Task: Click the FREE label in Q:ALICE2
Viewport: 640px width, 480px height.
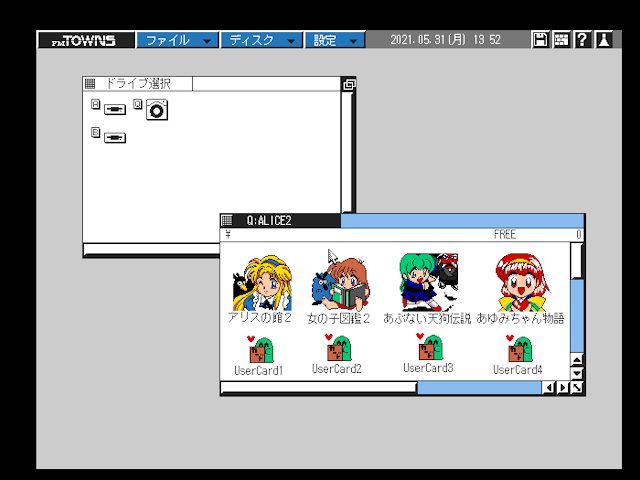Action: pos(505,234)
